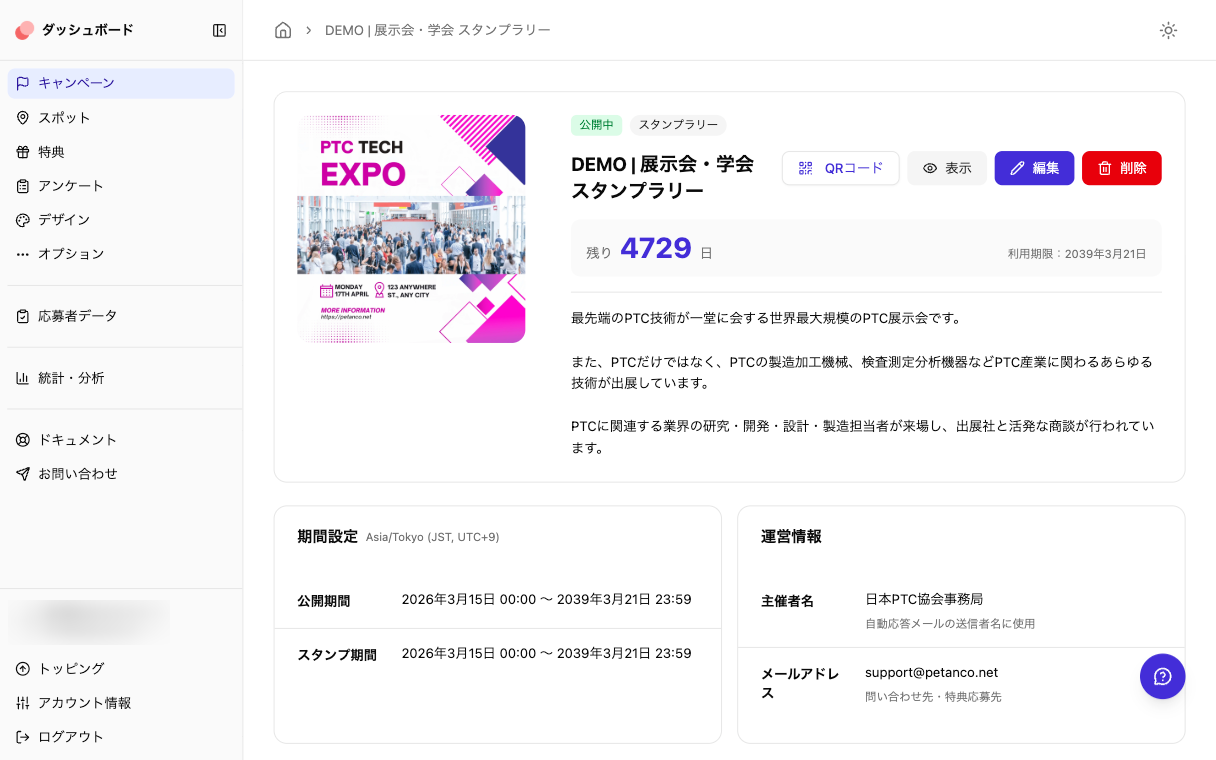Click the PTC Tech Expo poster thumbnail
Screen dimensions: 1216x760
coord(411,229)
